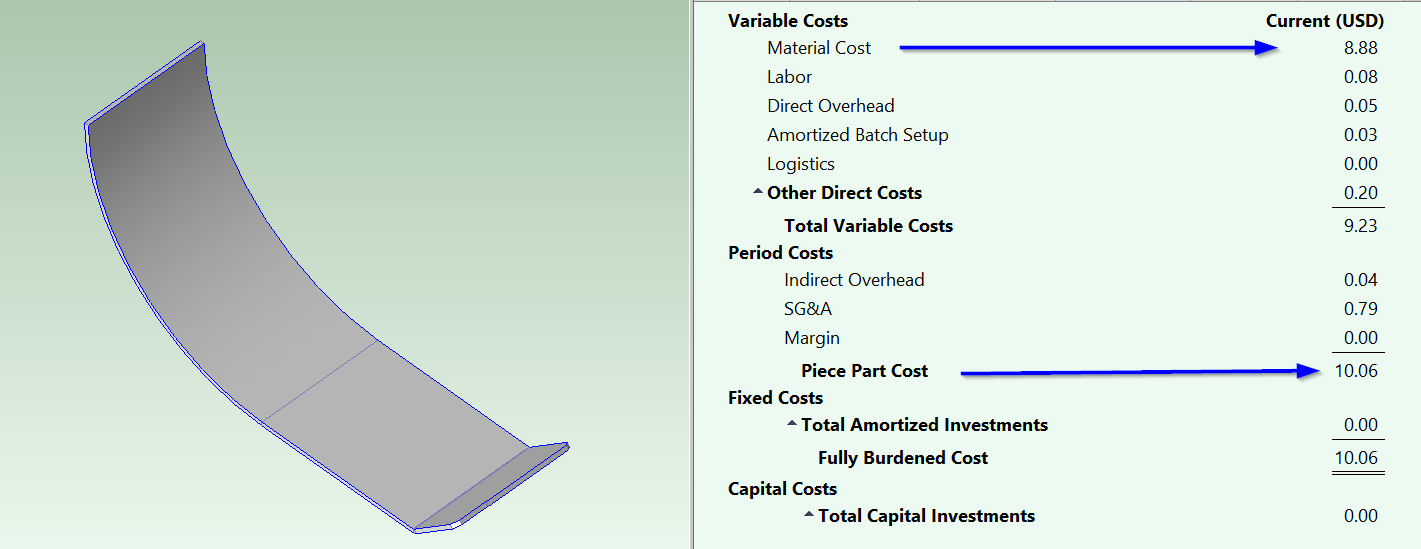Viewport: 1421px width, 549px height.
Task: Click the Current (USD) column header
Action: pos(1324,20)
